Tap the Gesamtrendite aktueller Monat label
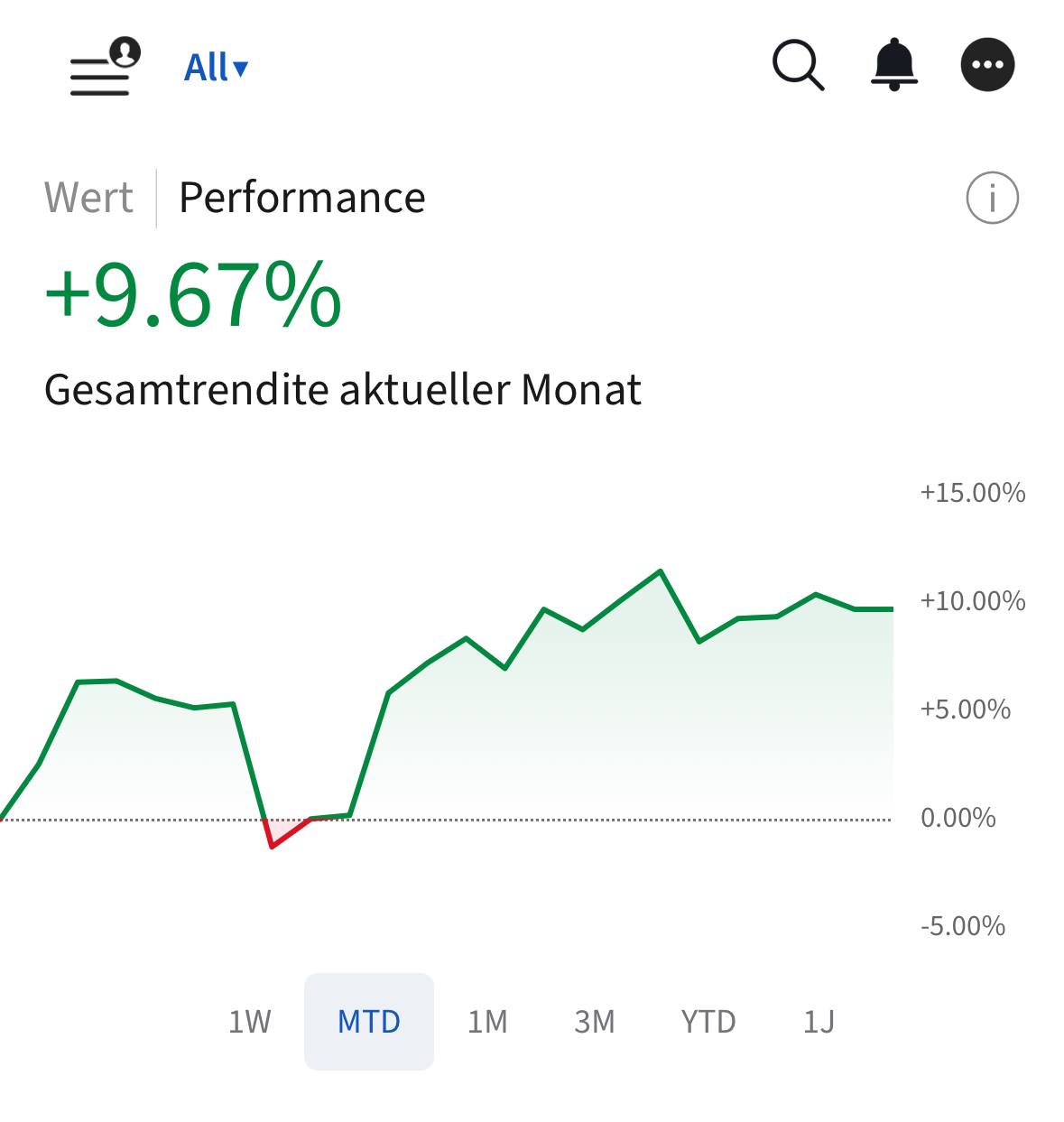This screenshot has height=1122, width=1064. click(x=342, y=390)
